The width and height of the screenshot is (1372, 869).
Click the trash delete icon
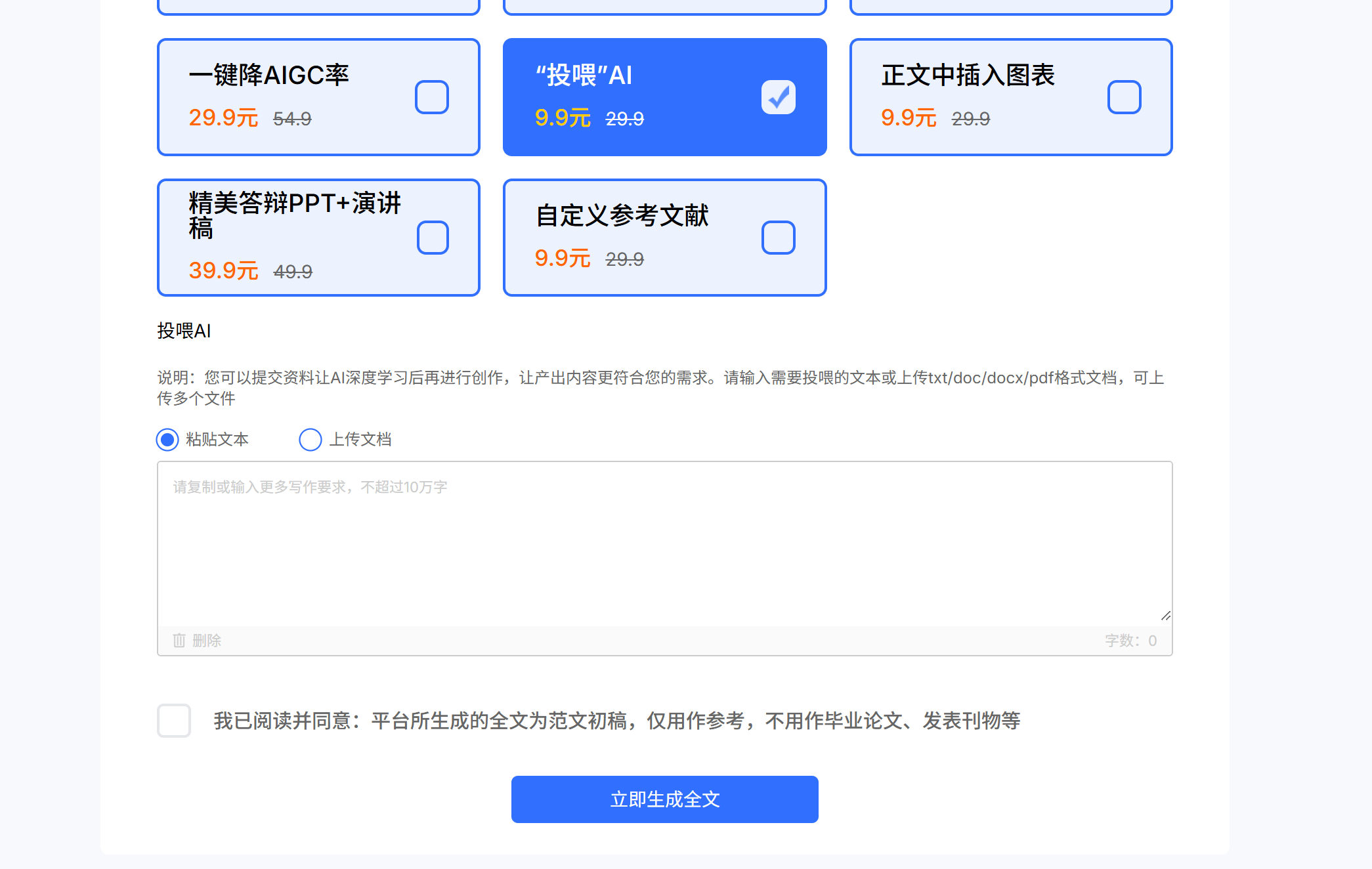pos(179,641)
